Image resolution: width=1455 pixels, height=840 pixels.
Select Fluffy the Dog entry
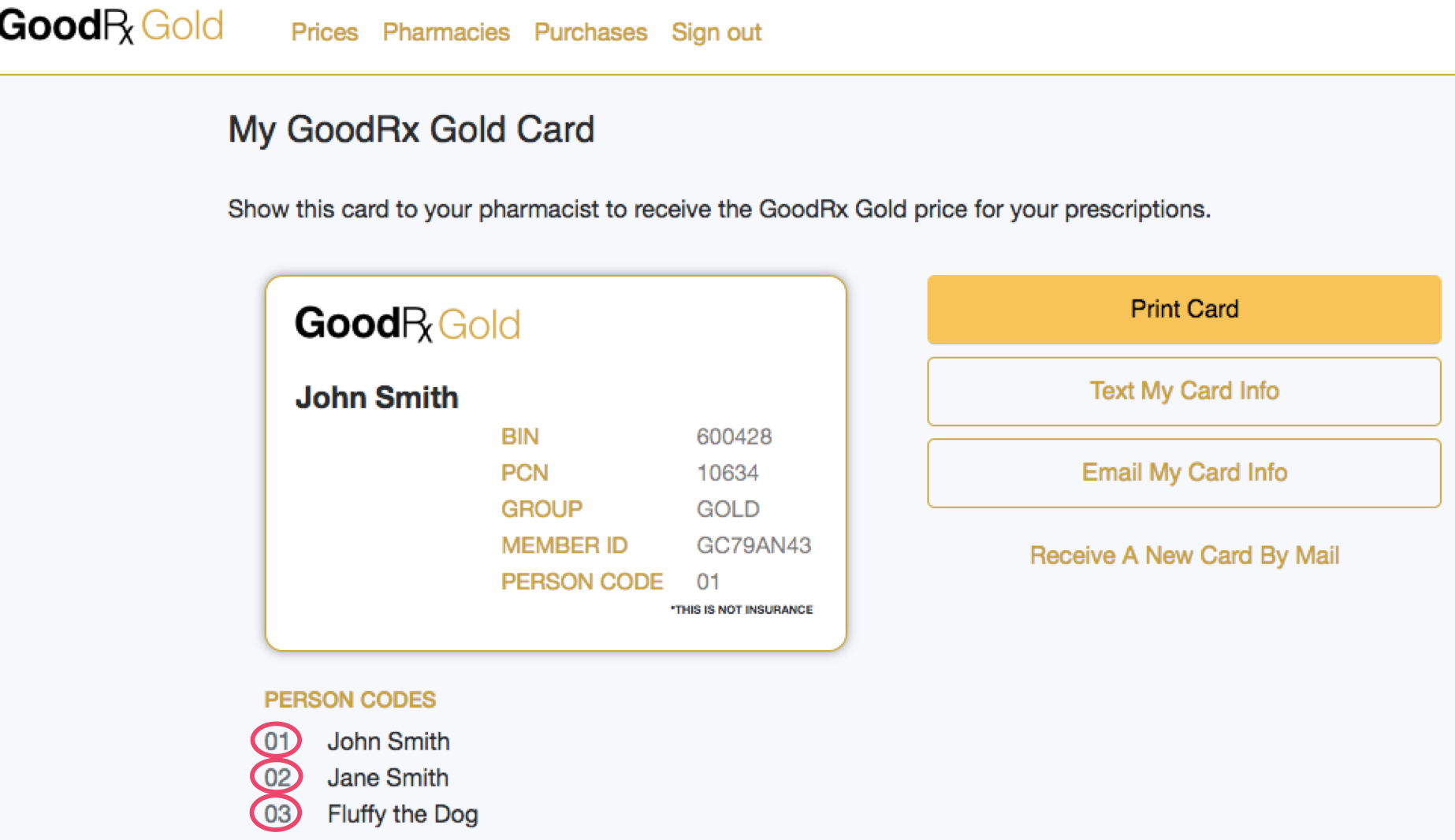pos(403,814)
